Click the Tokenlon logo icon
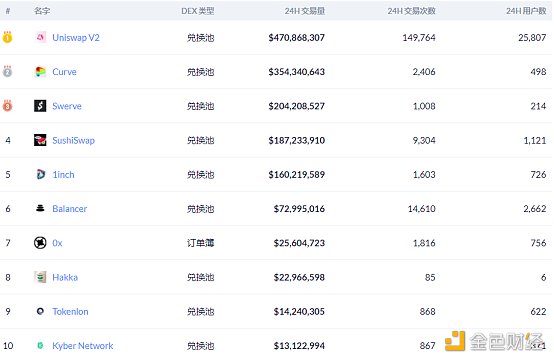Image resolution: width=554 pixels, height=362 pixels. click(x=40, y=311)
